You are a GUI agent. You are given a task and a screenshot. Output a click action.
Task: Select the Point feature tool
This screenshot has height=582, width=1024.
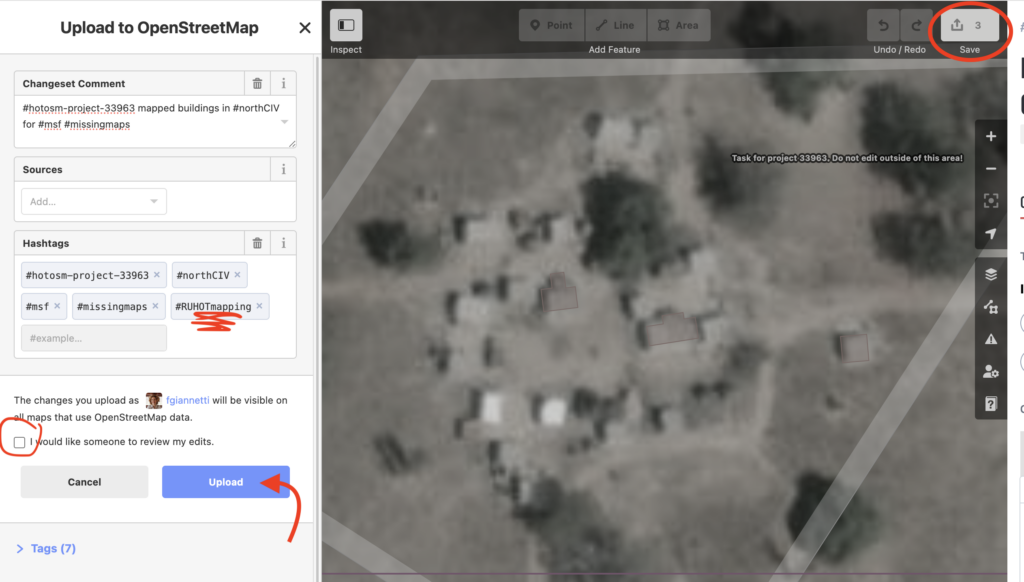pyautogui.click(x=550, y=26)
